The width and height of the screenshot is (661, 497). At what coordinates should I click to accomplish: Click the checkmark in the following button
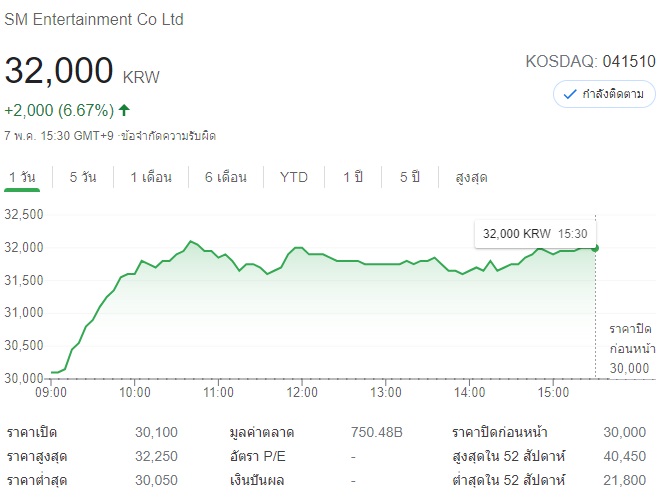(570, 94)
